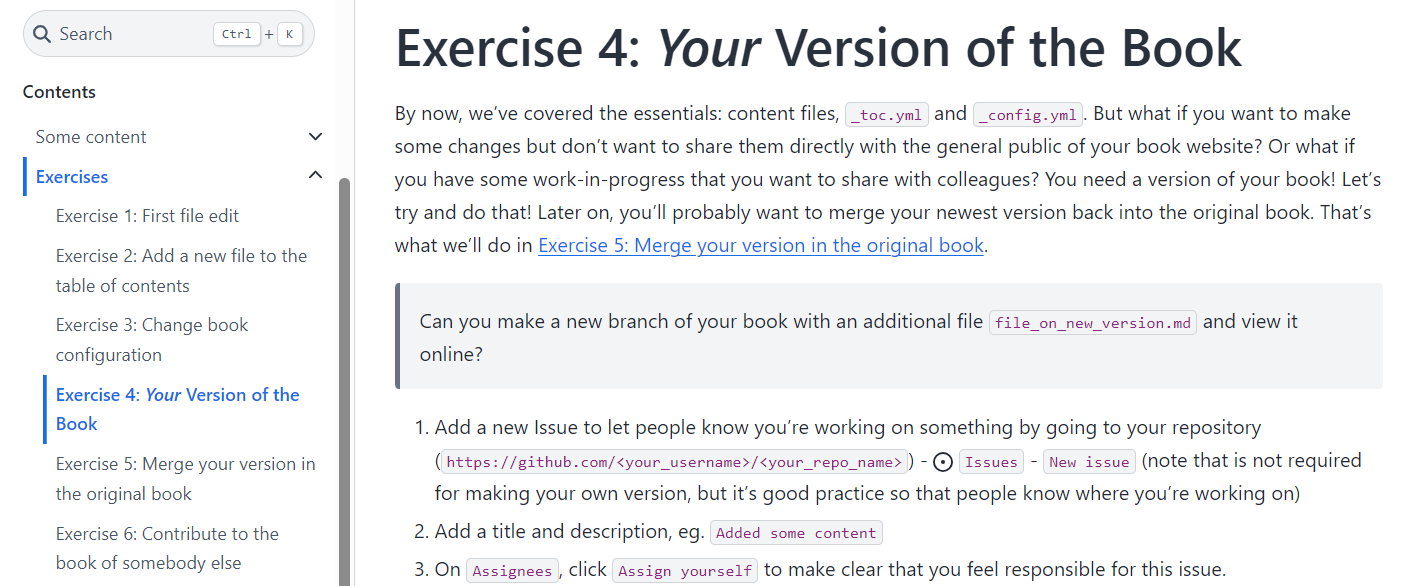Image resolution: width=1408 pixels, height=586 pixels.
Task: Focus the Search input field
Action: [x=130, y=34]
